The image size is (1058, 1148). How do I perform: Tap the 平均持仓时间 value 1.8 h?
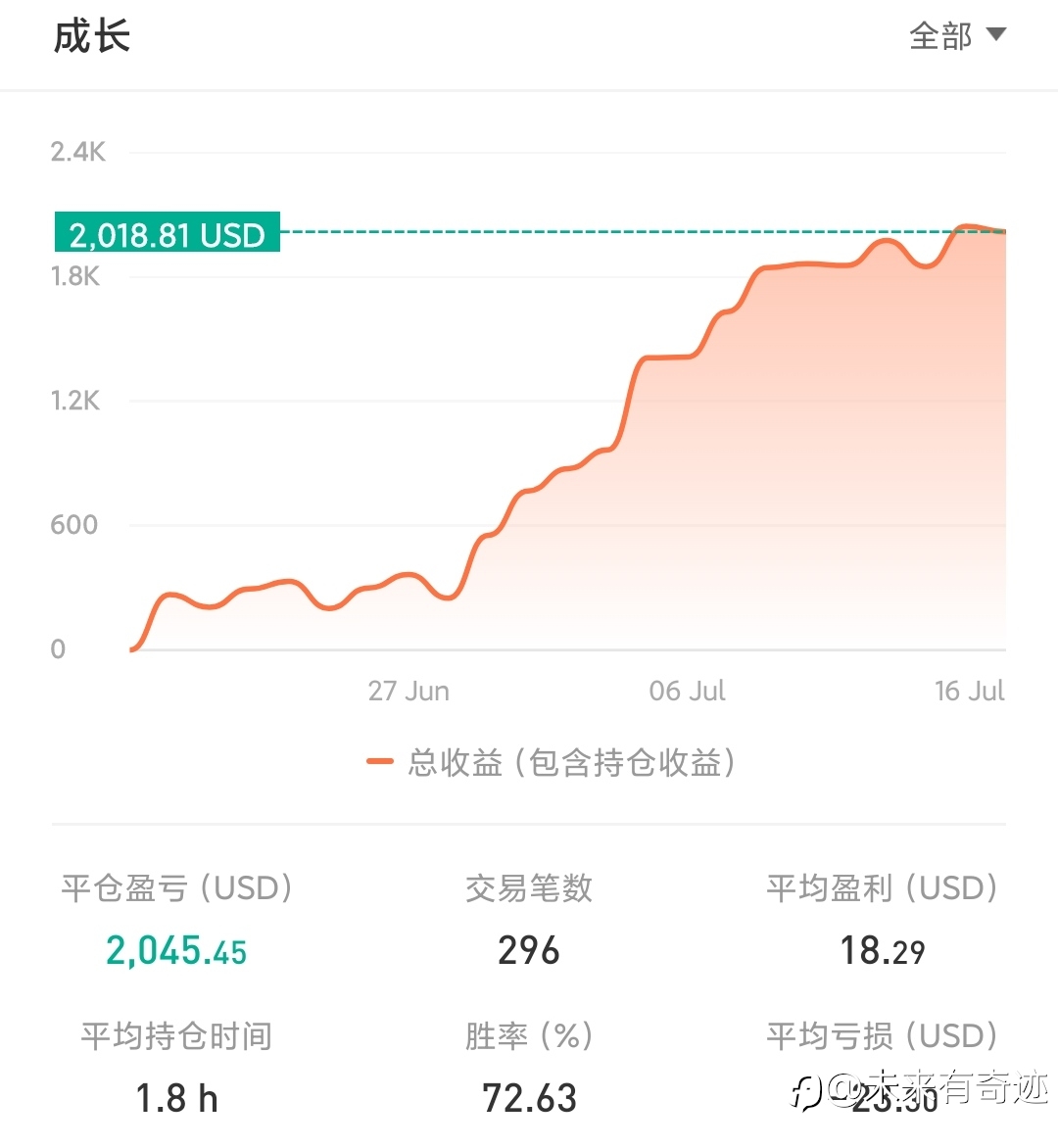(176, 1098)
